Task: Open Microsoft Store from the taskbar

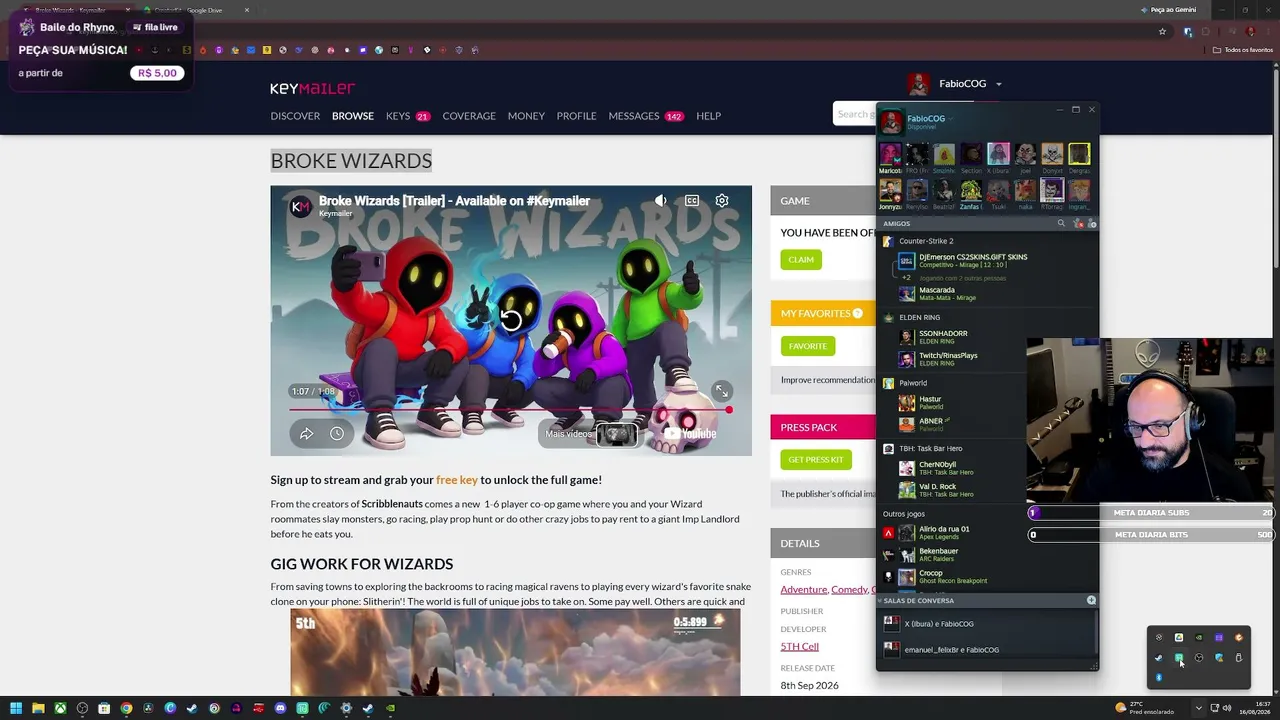Action: point(104,708)
